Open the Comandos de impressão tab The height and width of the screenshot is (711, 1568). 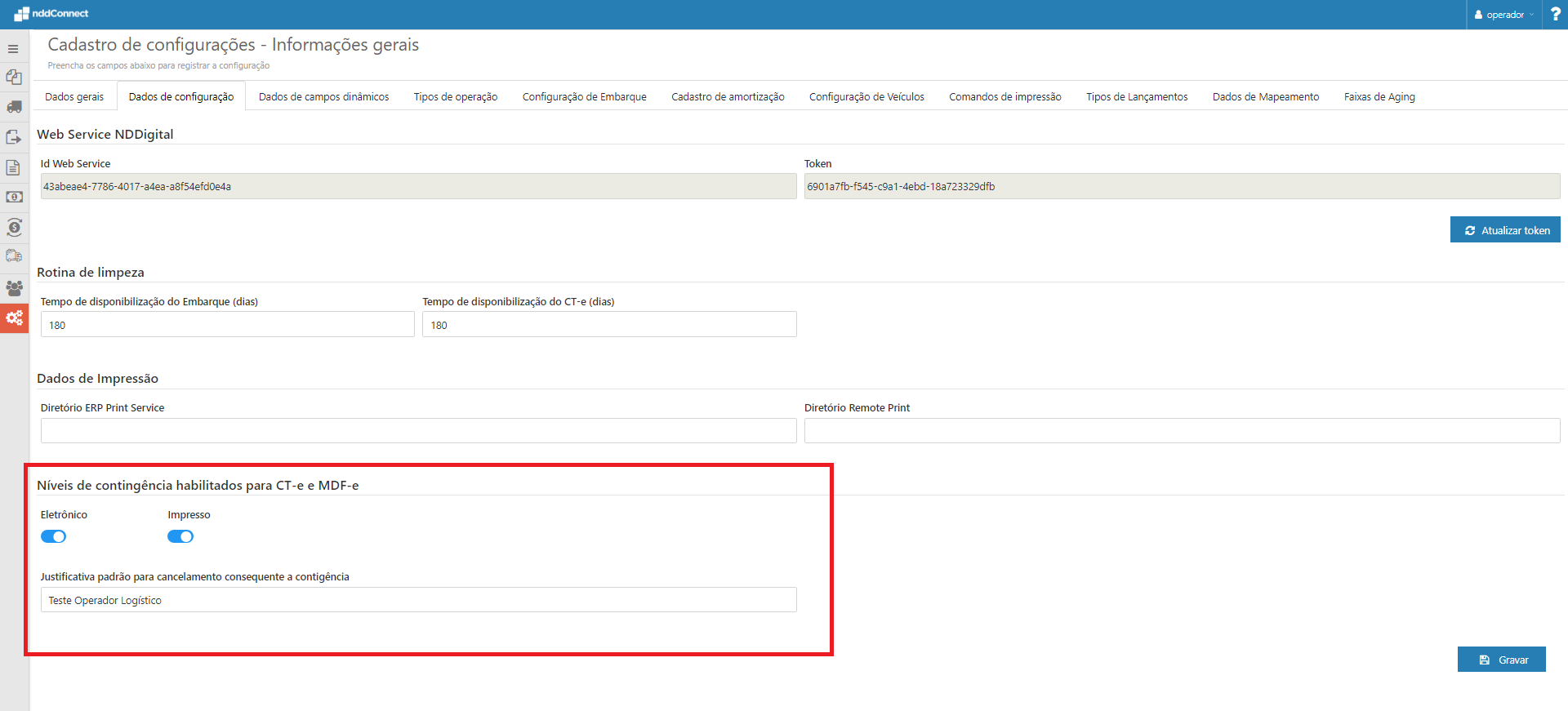click(1005, 96)
